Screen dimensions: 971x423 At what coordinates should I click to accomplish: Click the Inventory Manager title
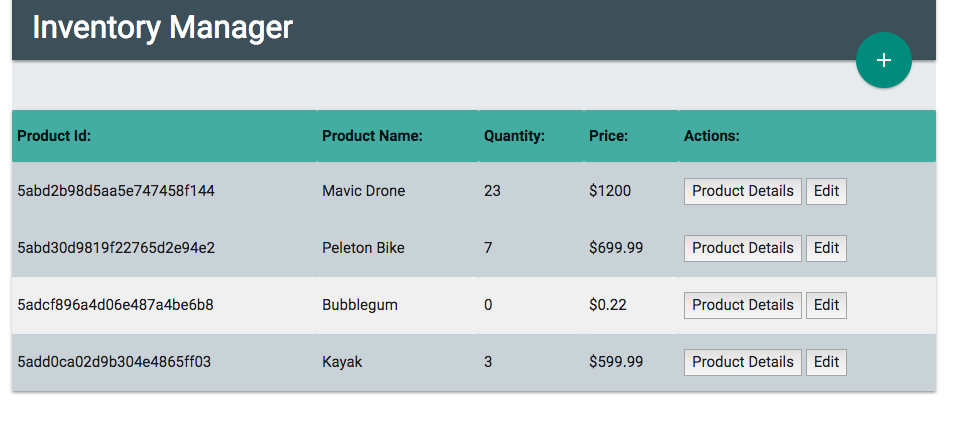point(162,27)
